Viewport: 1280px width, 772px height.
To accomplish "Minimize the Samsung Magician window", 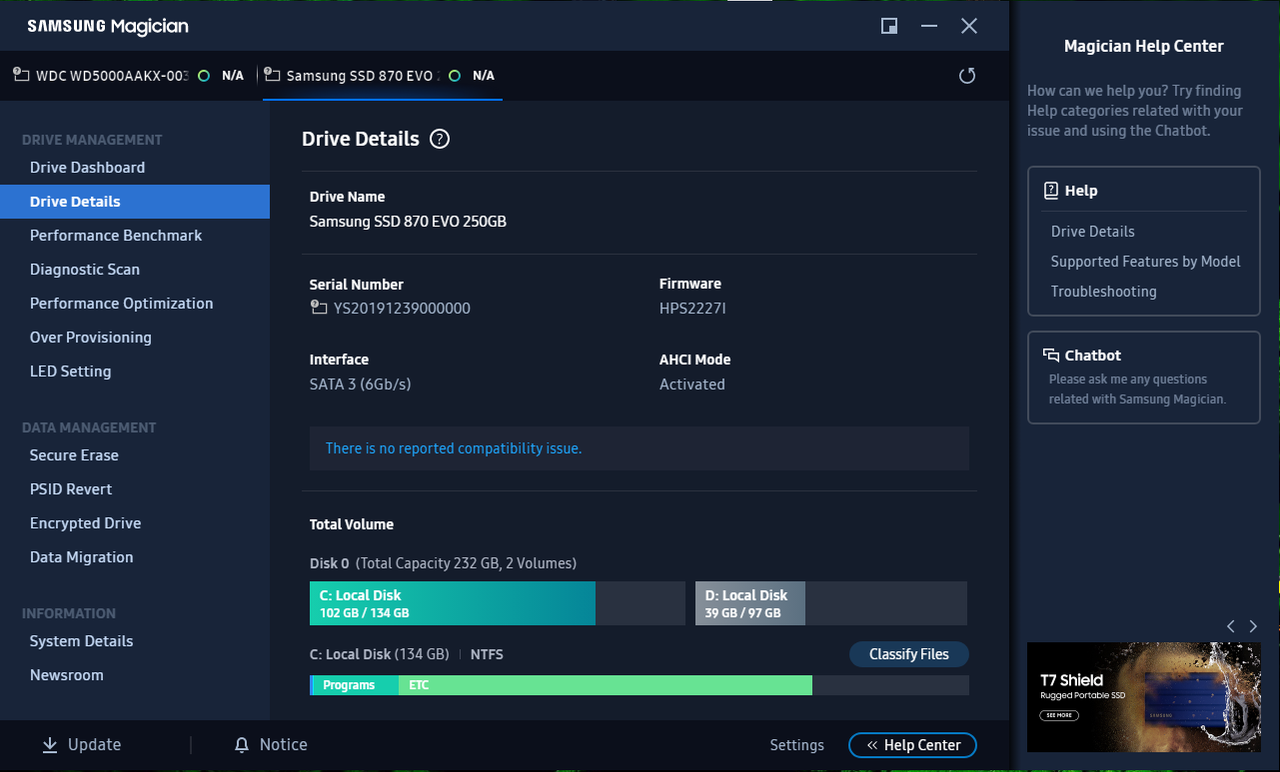I will tap(929, 26).
